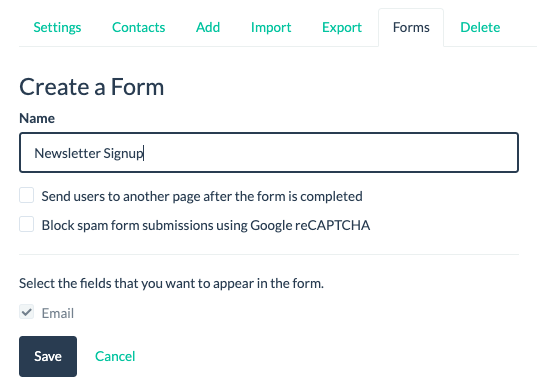Viewport: 537px width, 392px height.
Task: Cancel form creation
Action: tap(115, 356)
